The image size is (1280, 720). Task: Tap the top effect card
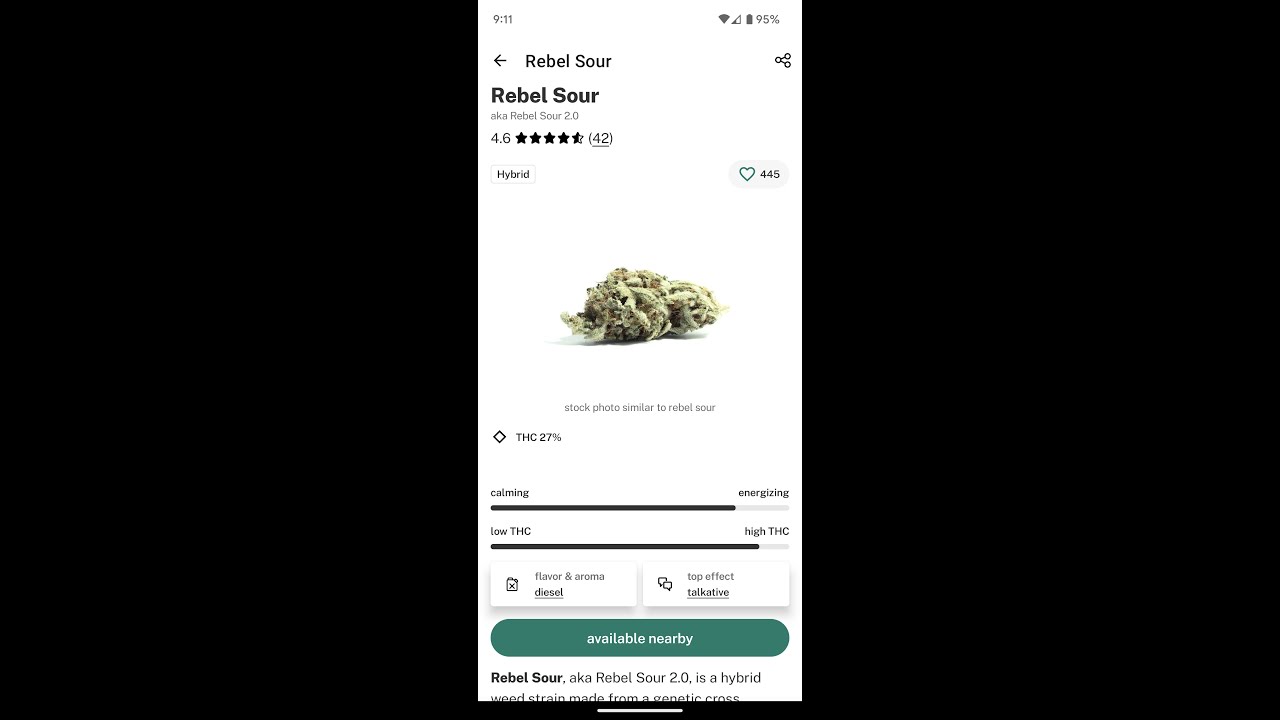pyautogui.click(x=716, y=584)
